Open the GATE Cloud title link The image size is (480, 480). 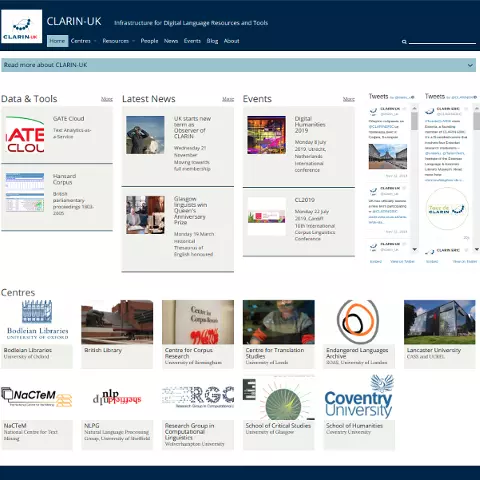[x=68, y=119]
